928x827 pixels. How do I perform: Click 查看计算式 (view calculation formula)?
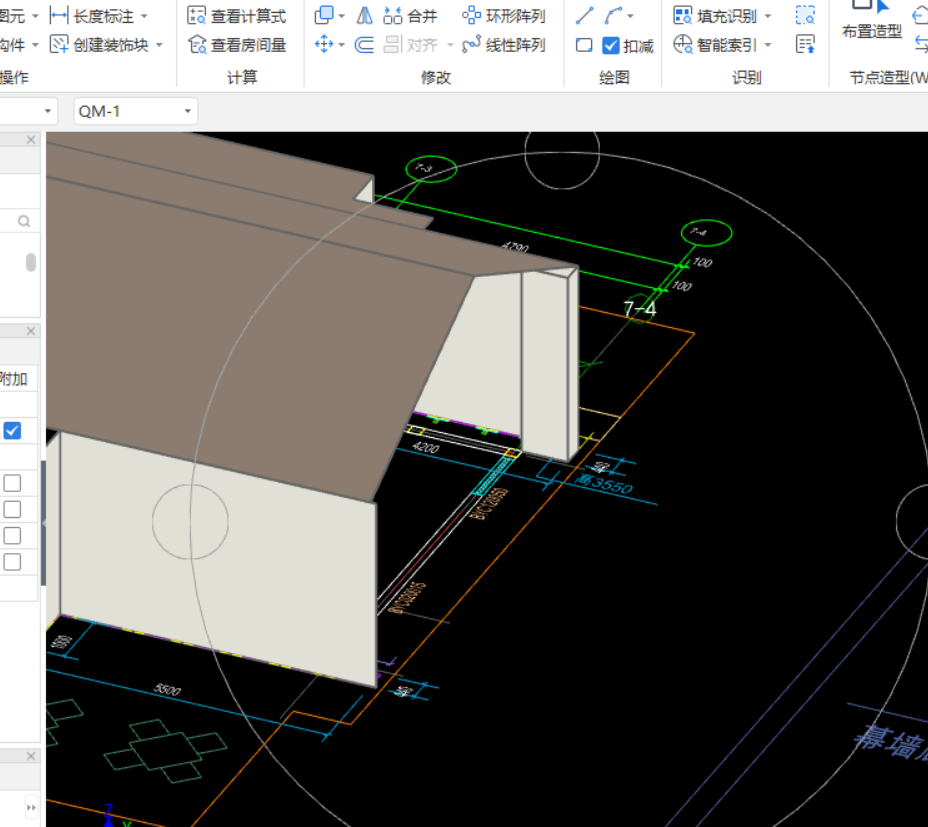237,16
